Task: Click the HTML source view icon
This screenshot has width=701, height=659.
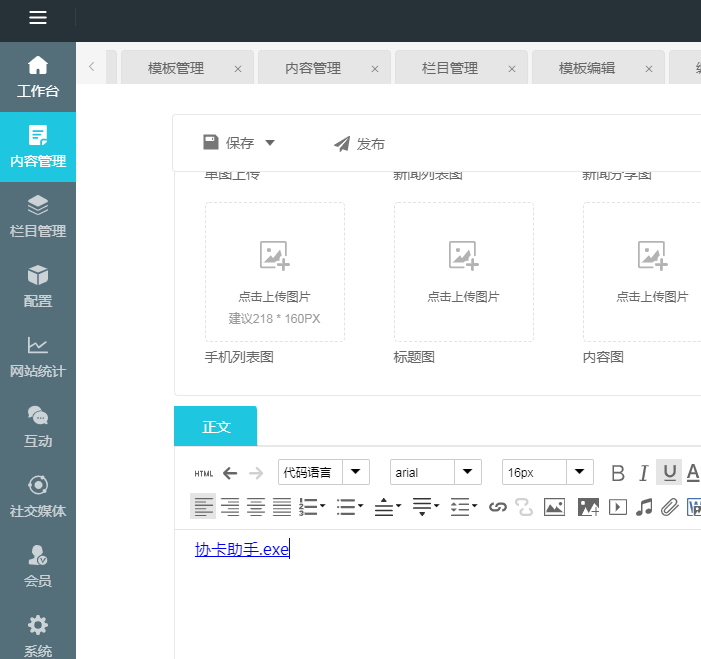Action: coord(204,473)
